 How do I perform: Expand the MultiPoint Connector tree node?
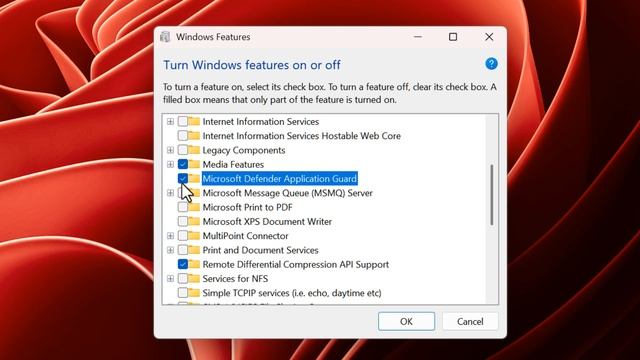(170, 236)
